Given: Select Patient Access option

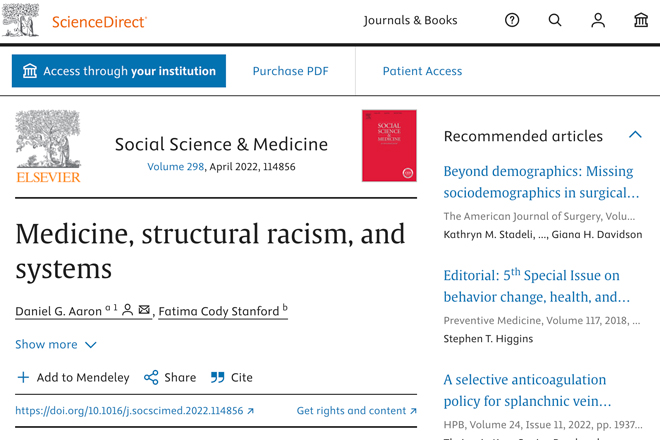Looking at the screenshot, I should point(422,71).
